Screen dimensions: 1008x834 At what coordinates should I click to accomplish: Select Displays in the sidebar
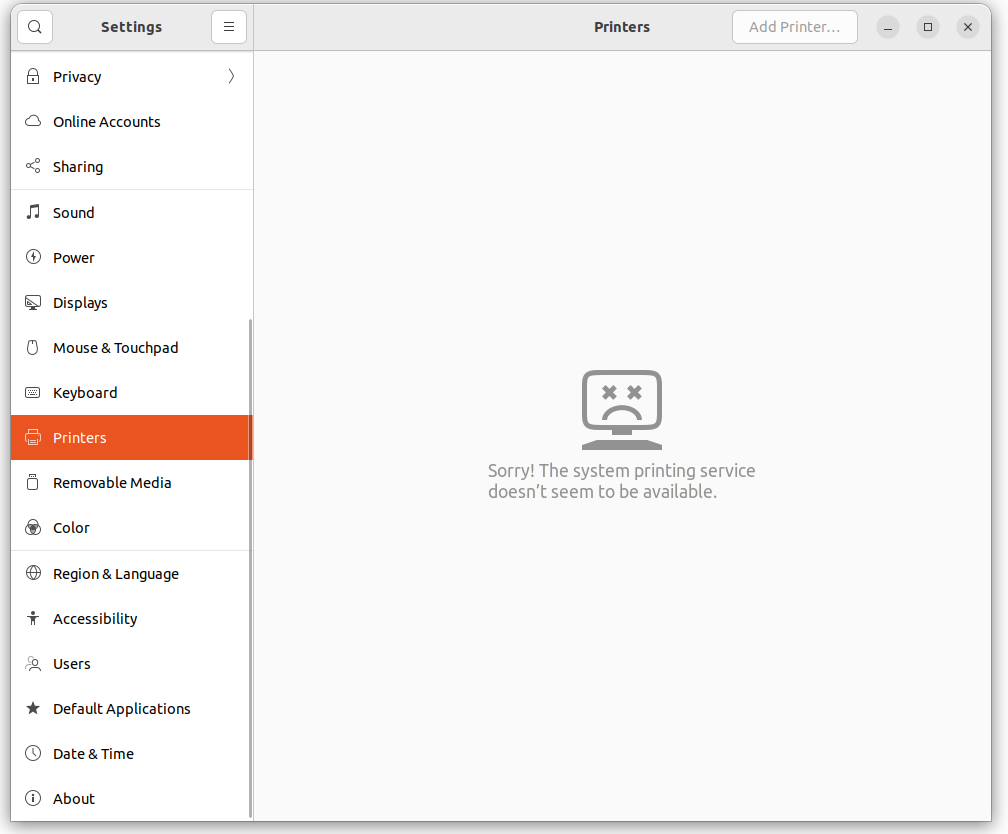coord(132,302)
